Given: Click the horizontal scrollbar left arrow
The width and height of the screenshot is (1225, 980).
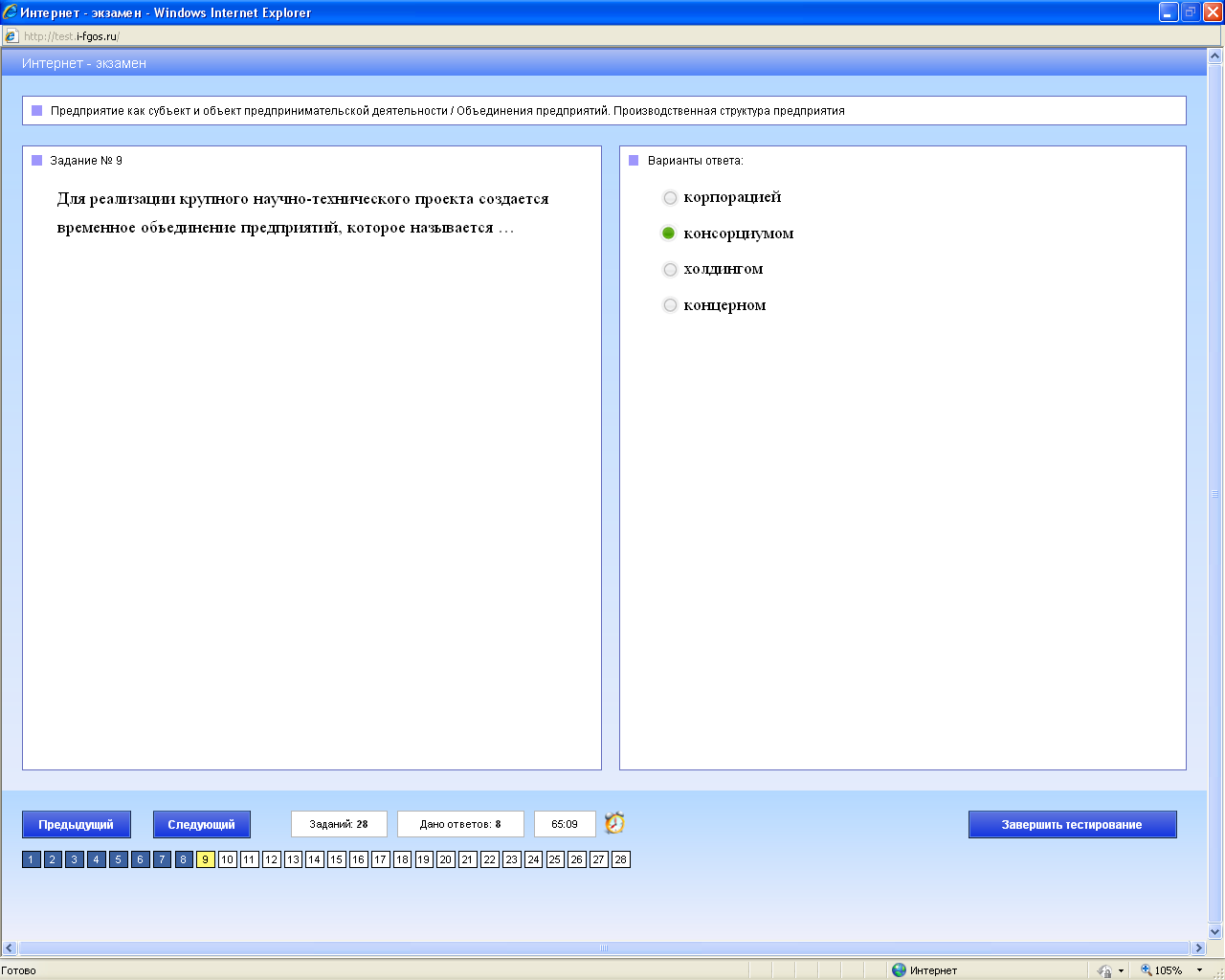Looking at the screenshot, I should tap(10, 948).
